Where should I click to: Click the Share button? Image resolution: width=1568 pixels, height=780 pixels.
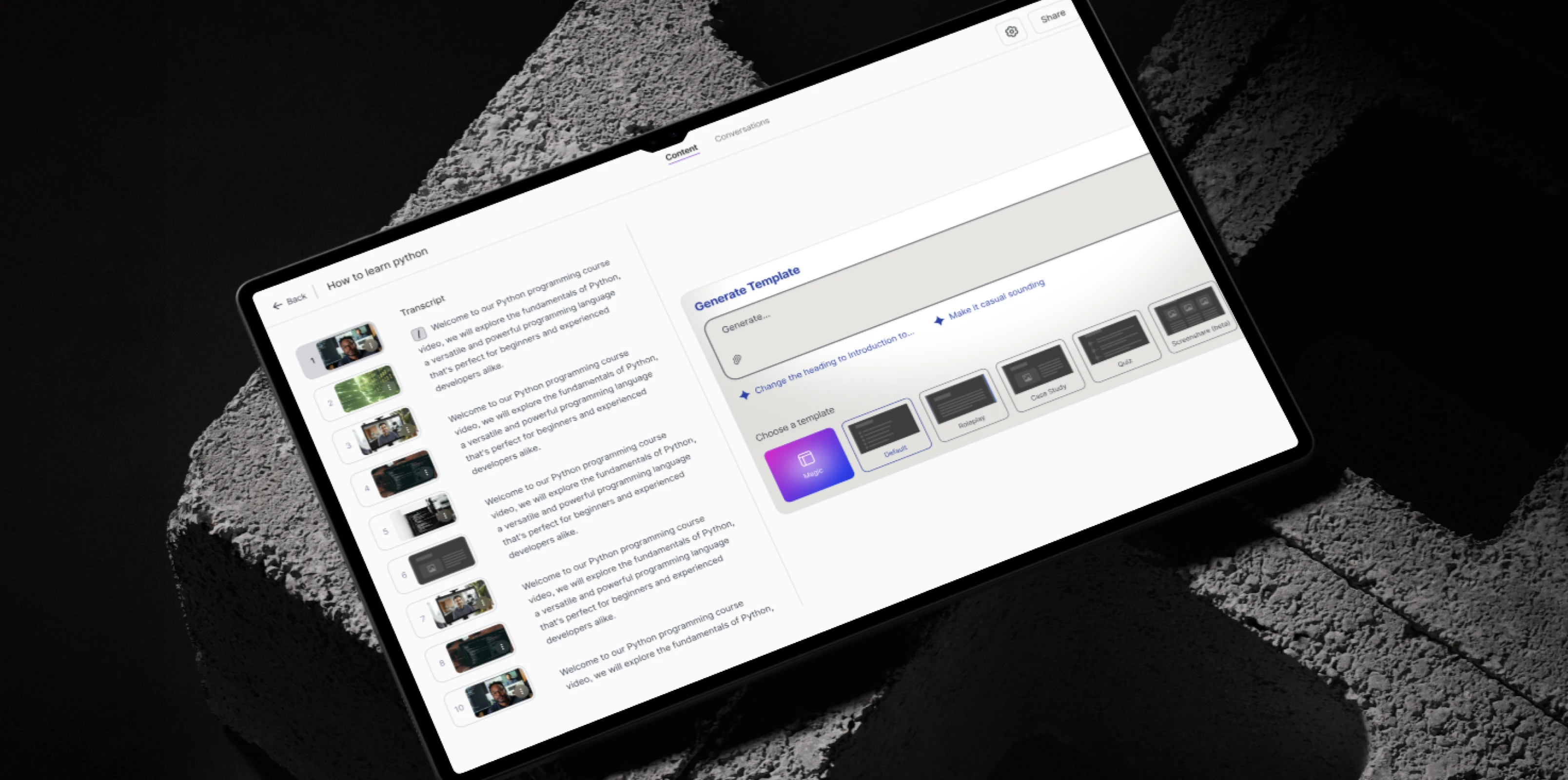point(1053,18)
